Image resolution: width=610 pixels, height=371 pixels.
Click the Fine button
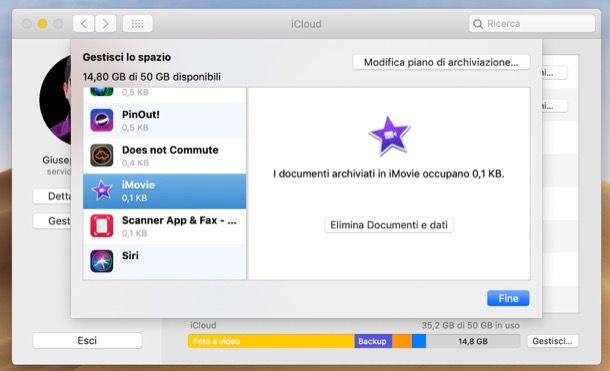click(x=508, y=298)
